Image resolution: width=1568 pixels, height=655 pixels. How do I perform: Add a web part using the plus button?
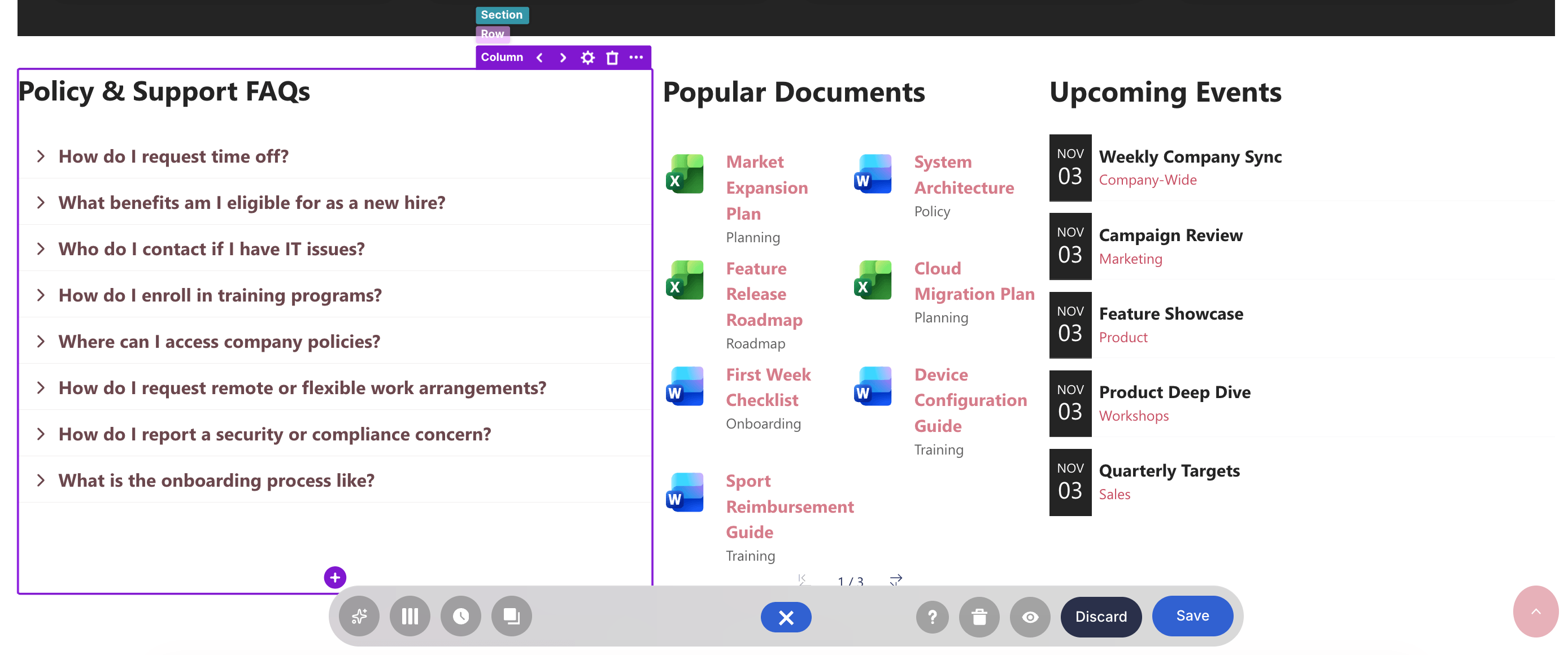point(335,577)
